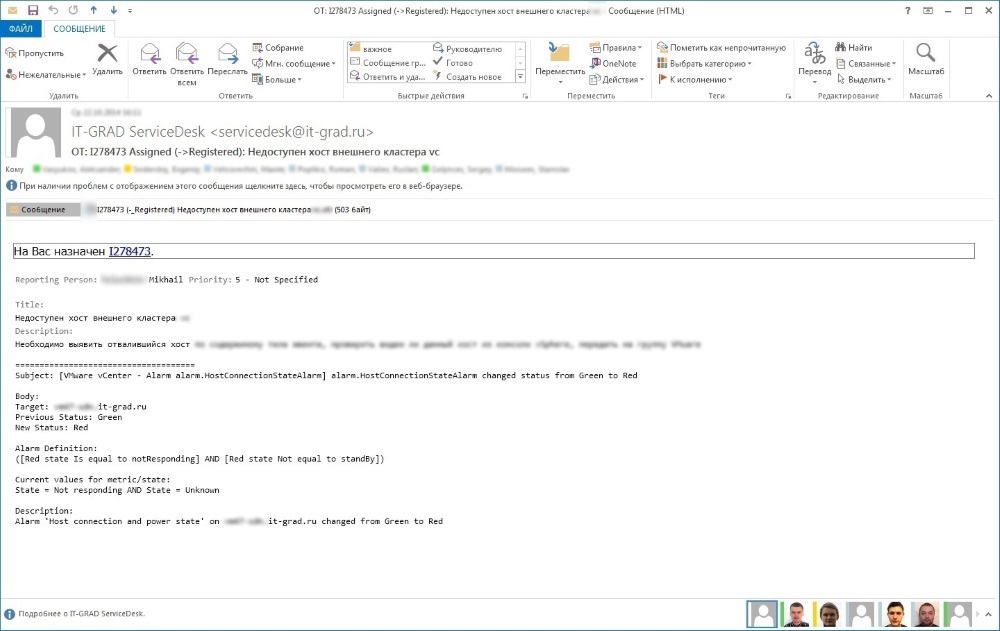This screenshot has height=631, width=1000.
Task: Open the Zoom (Масштаб) tool
Action: [x=926, y=58]
